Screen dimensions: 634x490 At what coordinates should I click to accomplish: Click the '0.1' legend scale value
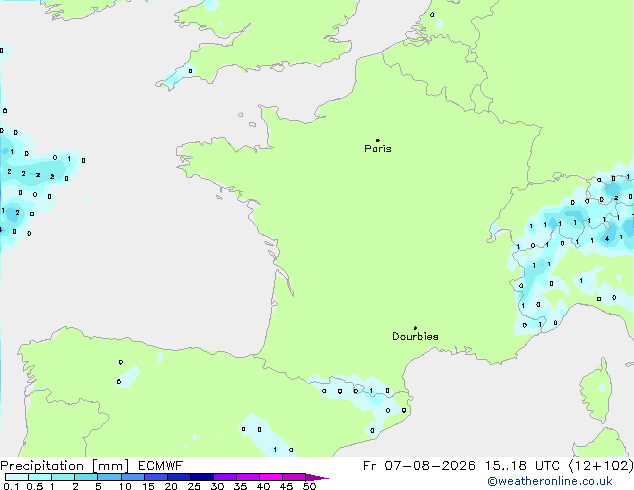click(x=11, y=486)
